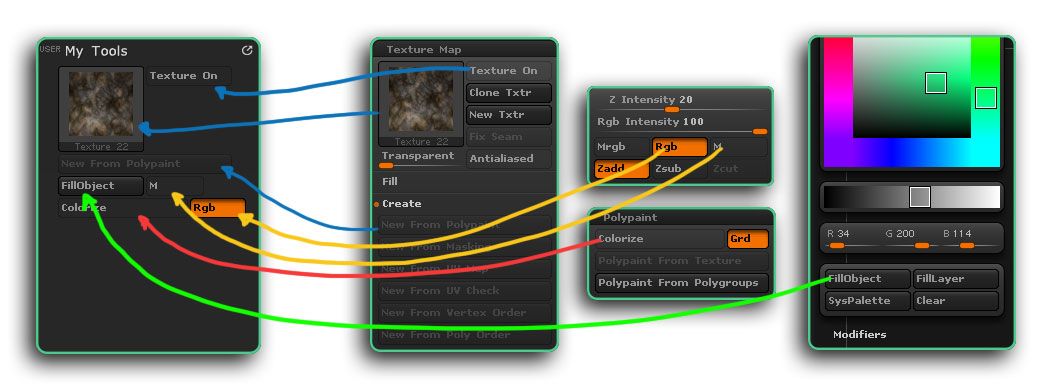
Task: Click the Clear button
Action: [956, 301]
